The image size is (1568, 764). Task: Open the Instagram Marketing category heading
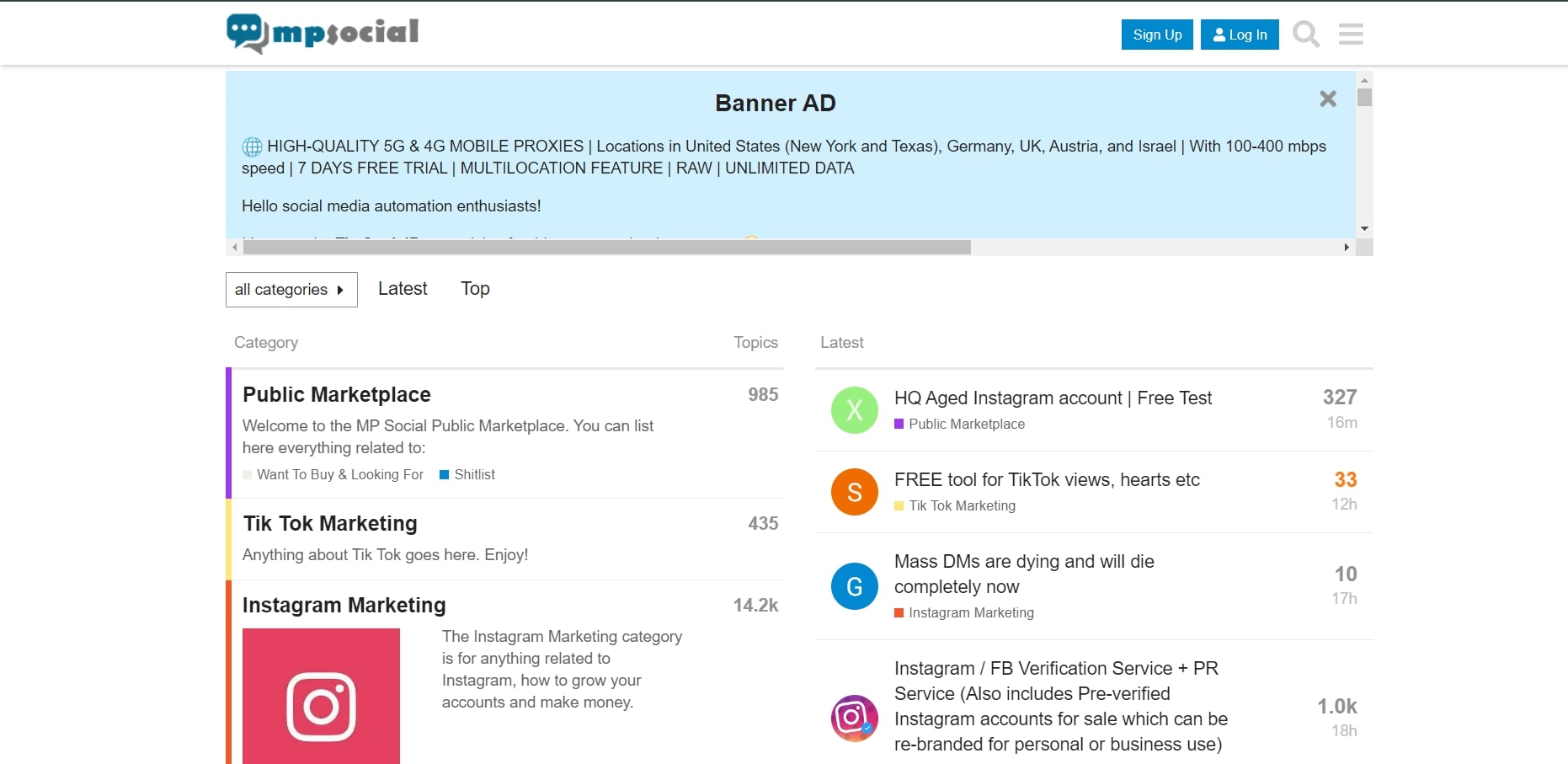click(x=344, y=605)
